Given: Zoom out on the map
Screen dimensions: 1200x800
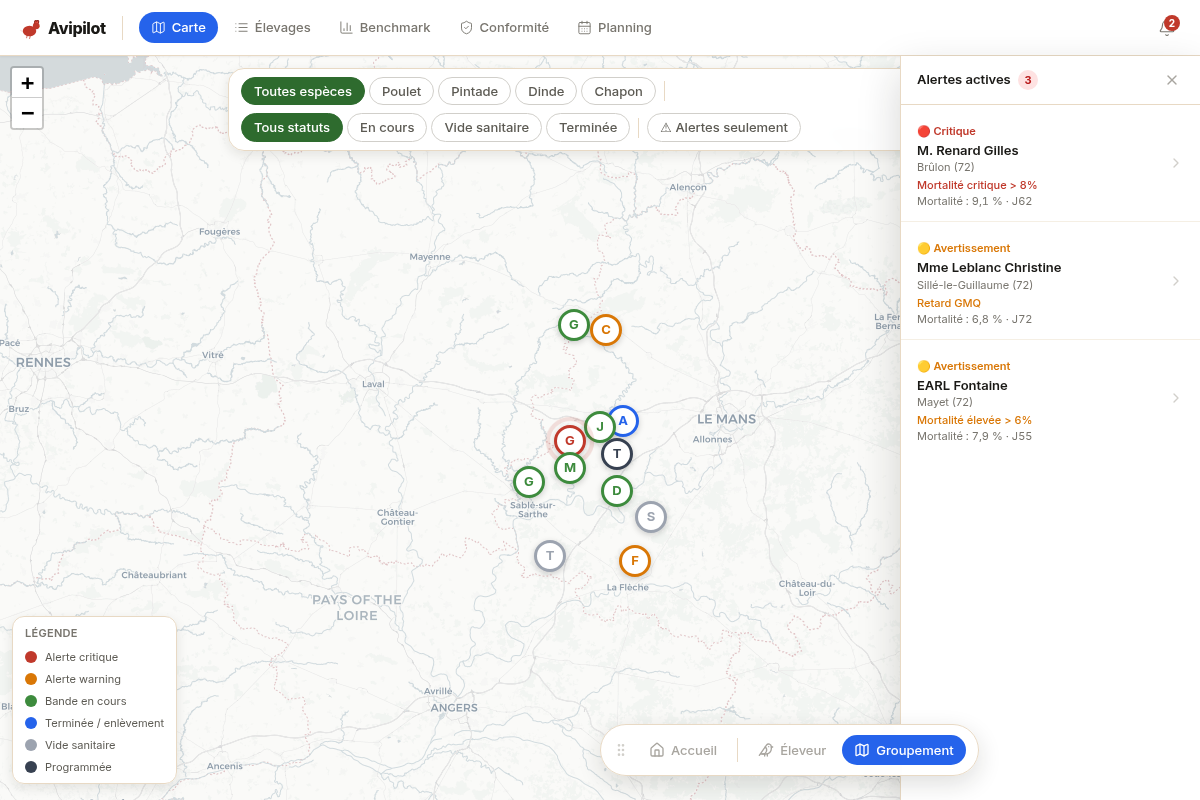Looking at the screenshot, I should click(x=27, y=113).
